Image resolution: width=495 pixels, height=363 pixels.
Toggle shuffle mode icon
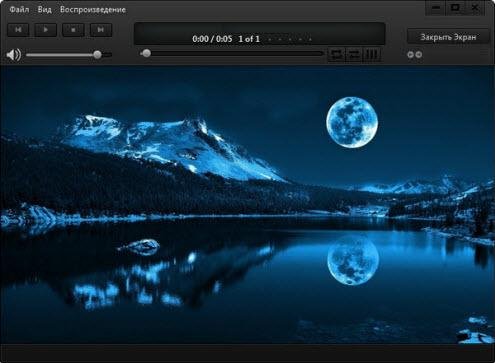pos(354,54)
